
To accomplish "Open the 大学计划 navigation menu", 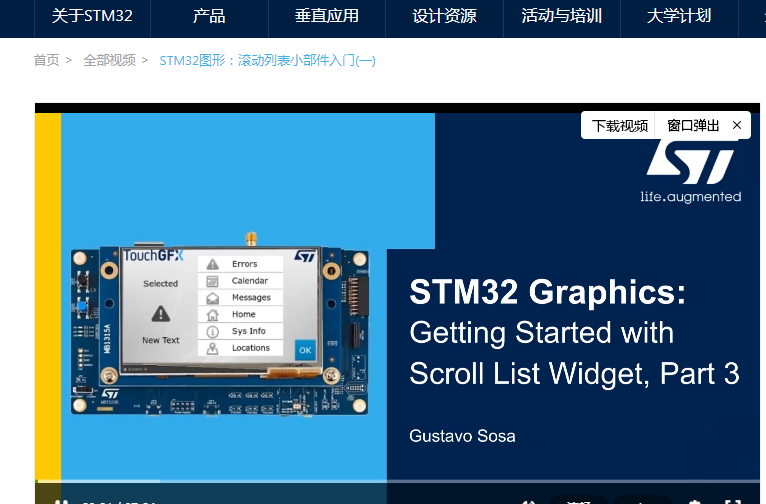I will pos(679,16).
